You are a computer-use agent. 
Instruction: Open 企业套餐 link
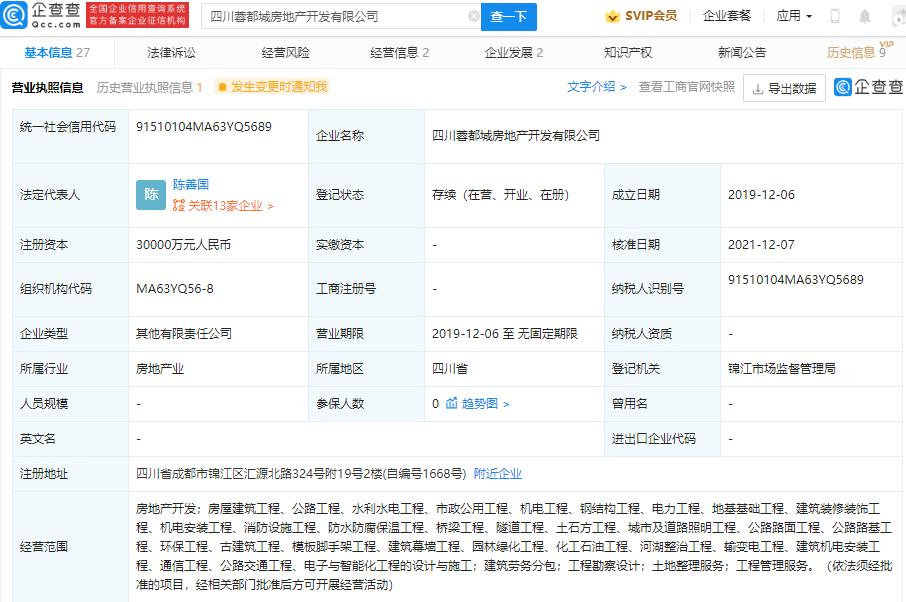click(x=726, y=16)
